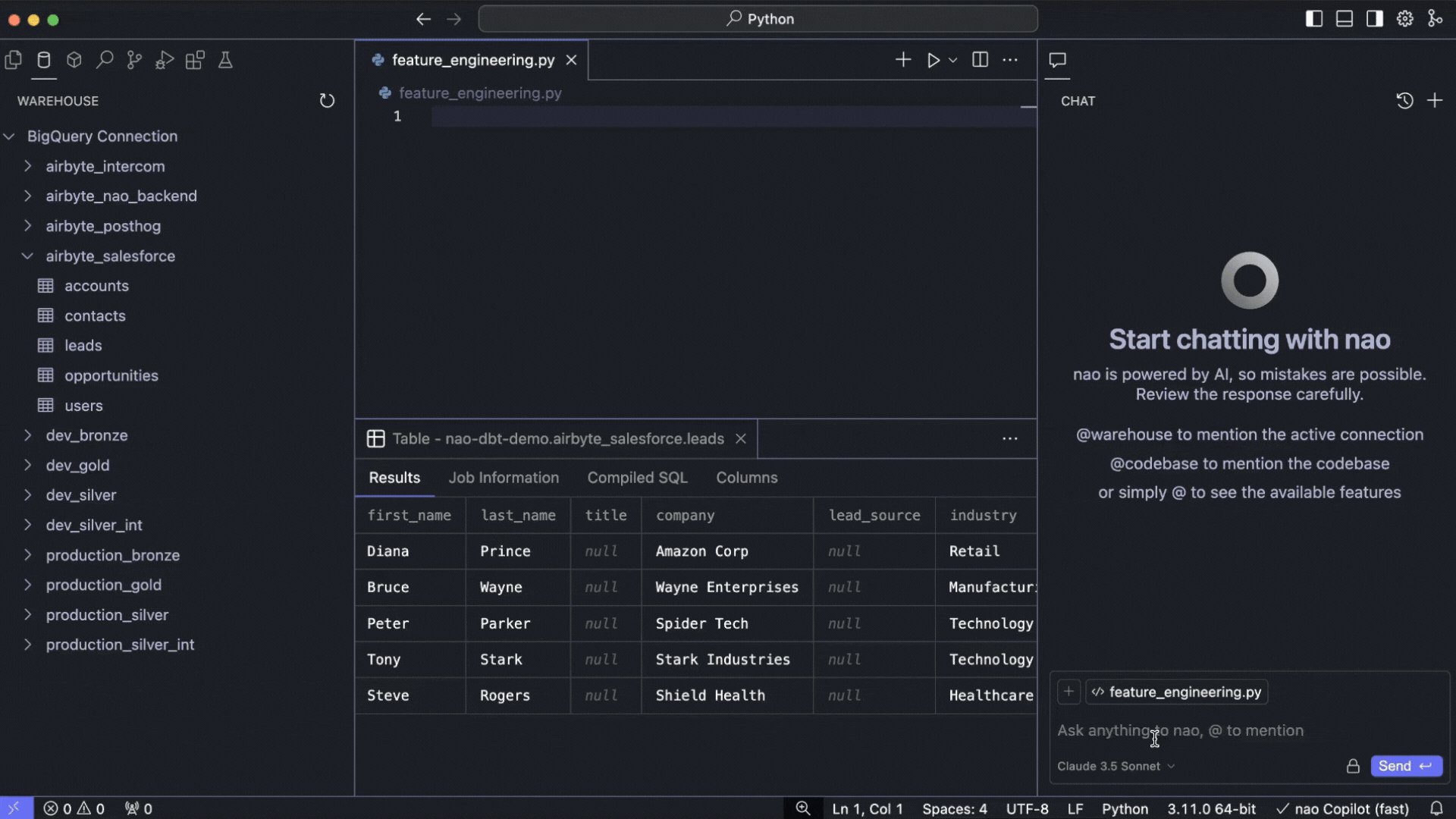
Task: Collapse the BigQuery Connection tree
Action: pos(9,136)
